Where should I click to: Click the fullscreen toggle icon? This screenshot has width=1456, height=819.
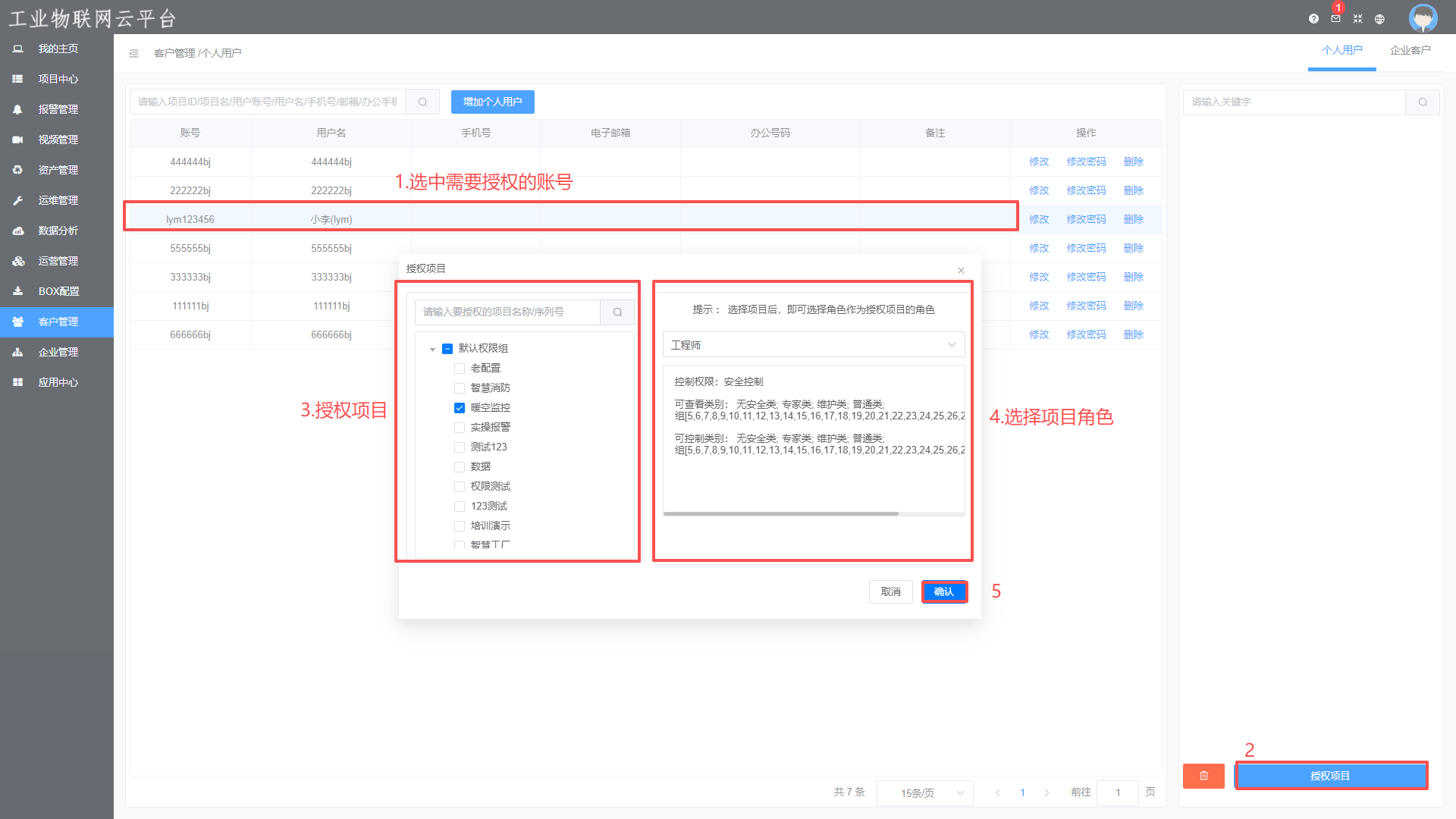(1357, 19)
